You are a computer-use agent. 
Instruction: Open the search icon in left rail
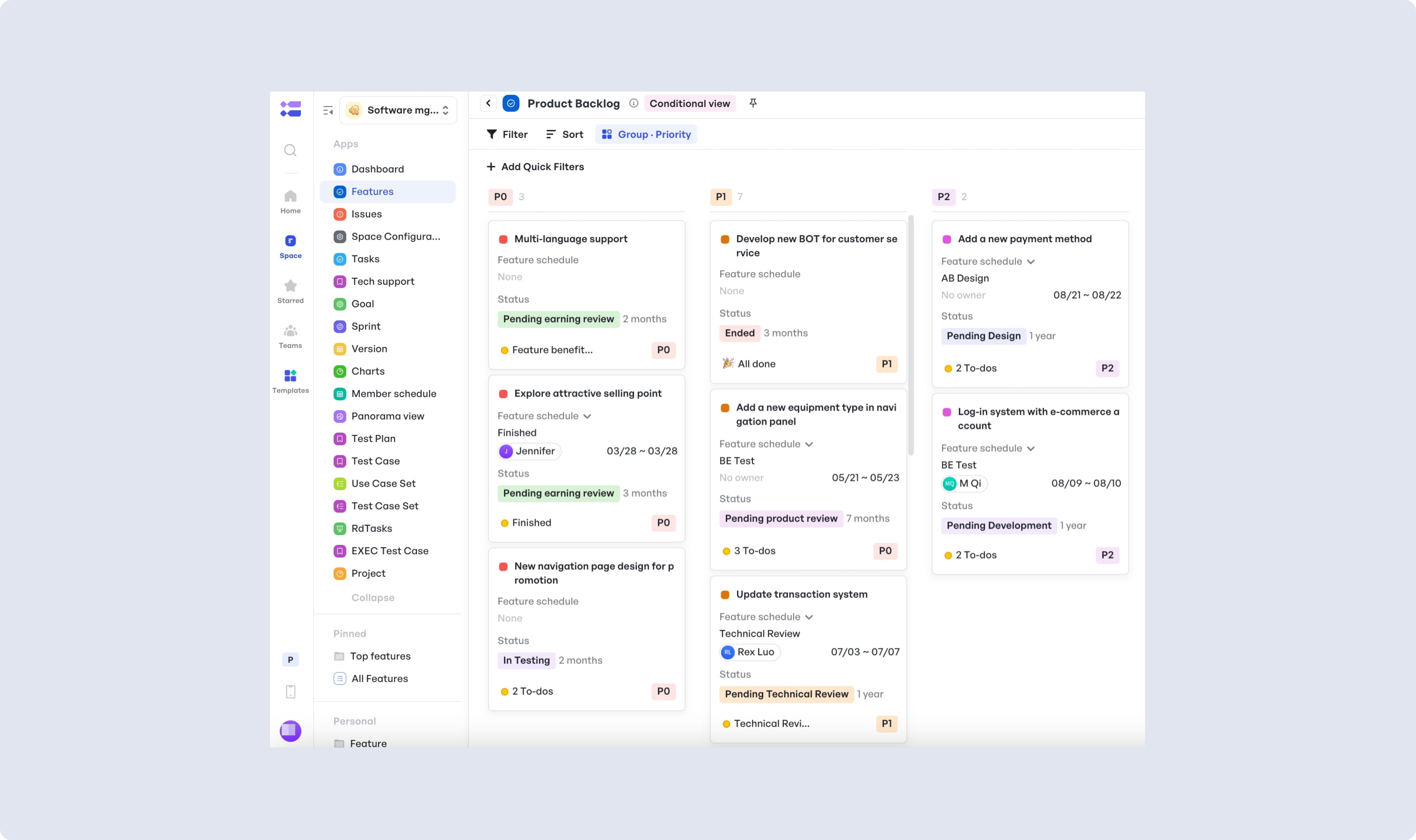pyautogui.click(x=290, y=150)
